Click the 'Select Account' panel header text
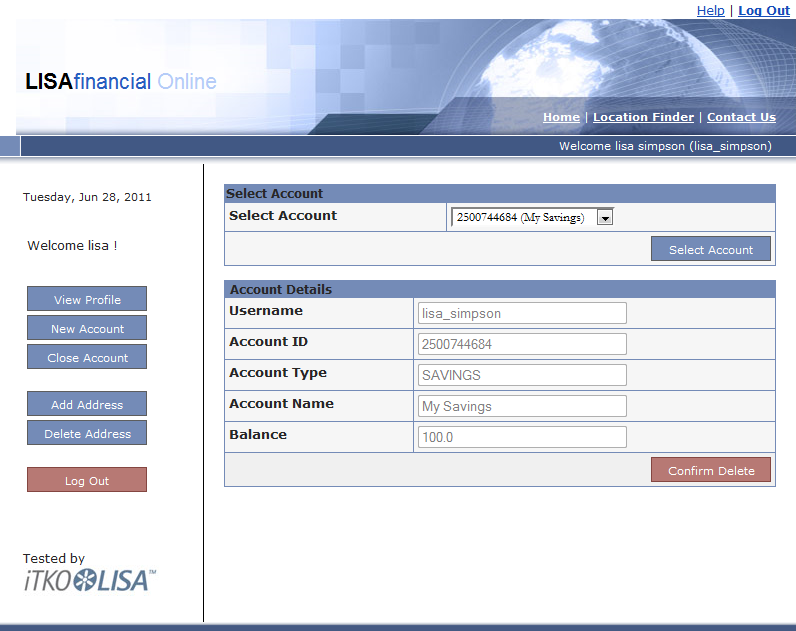 pos(274,193)
